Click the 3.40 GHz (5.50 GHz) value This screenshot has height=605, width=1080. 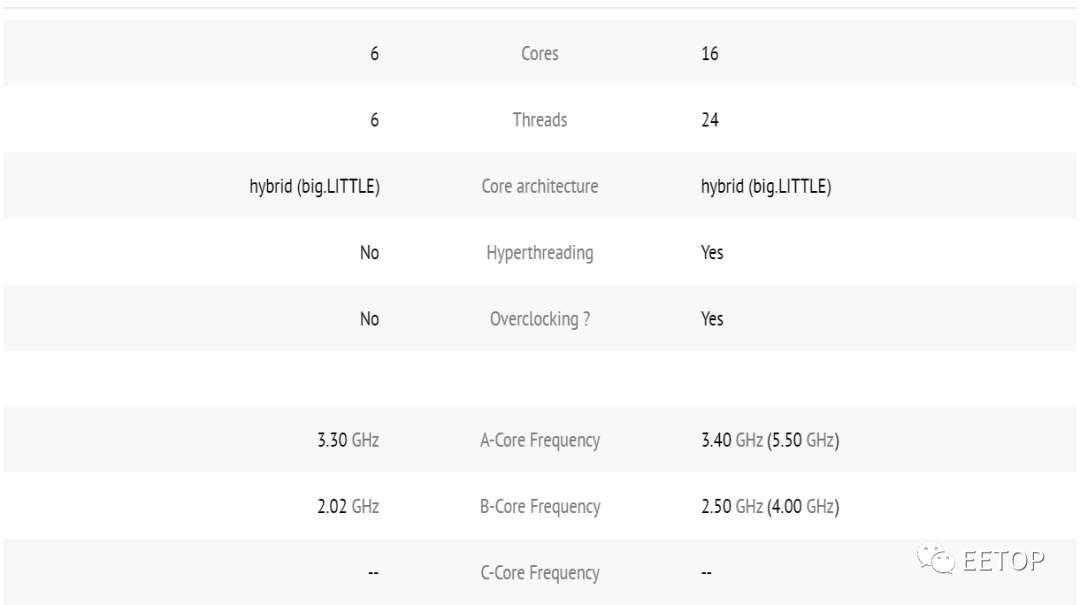tap(770, 440)
